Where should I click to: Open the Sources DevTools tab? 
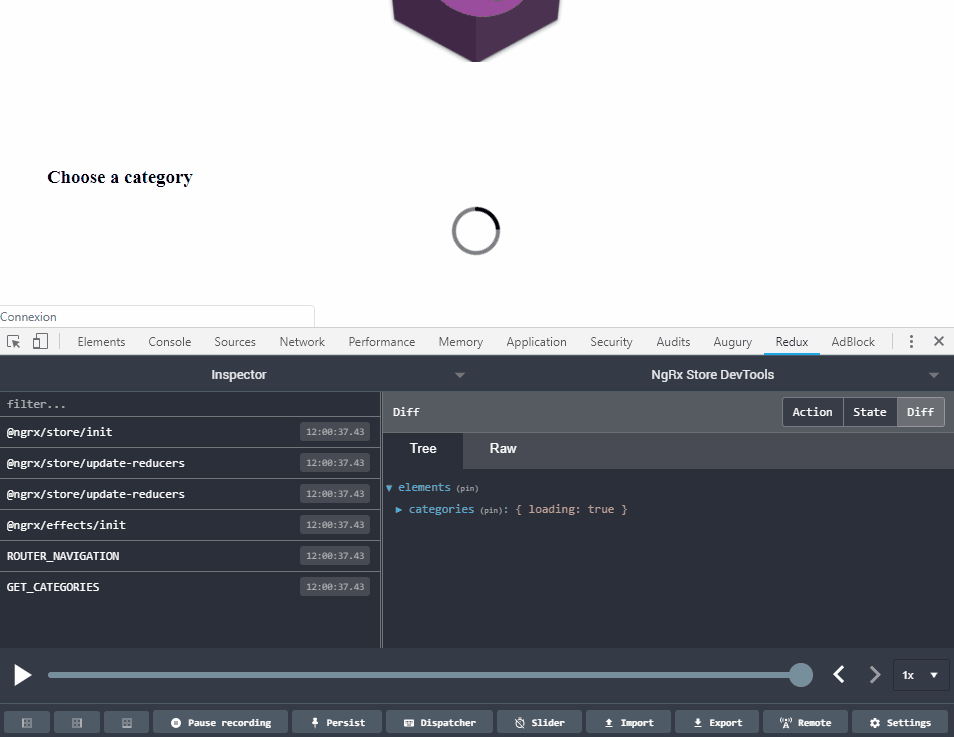(x=235, y=341)
